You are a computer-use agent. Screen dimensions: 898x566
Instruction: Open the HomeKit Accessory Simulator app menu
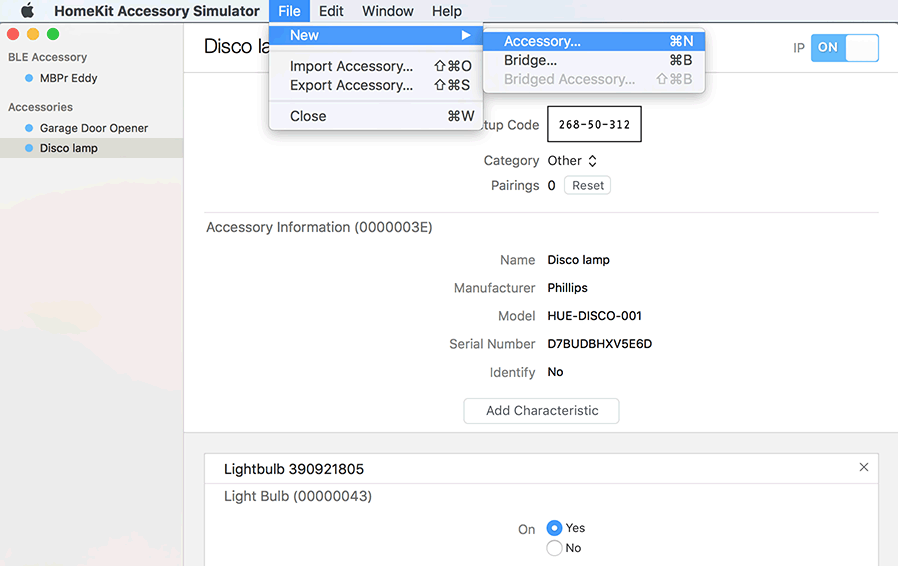[156, 11]
